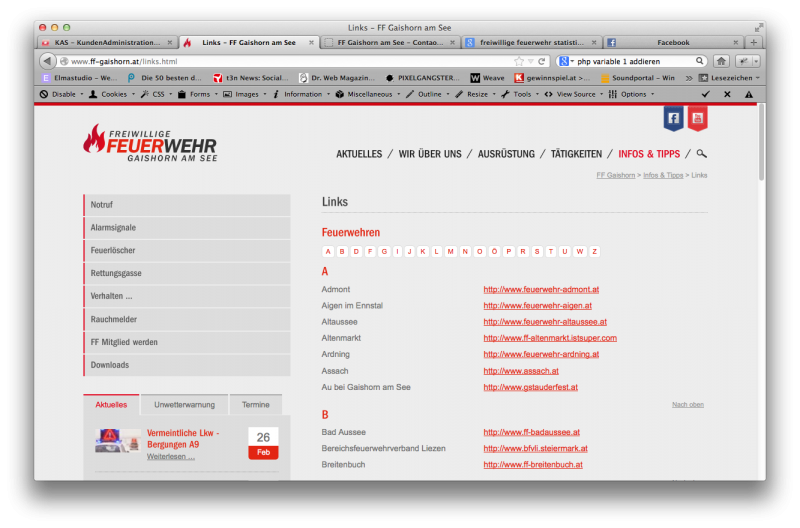Click the Nach oben link

688,405
